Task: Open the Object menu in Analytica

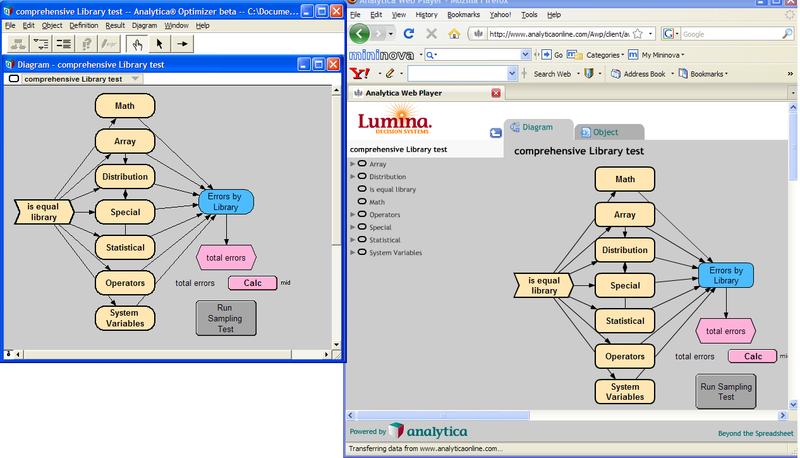Action: coord(52,26)
